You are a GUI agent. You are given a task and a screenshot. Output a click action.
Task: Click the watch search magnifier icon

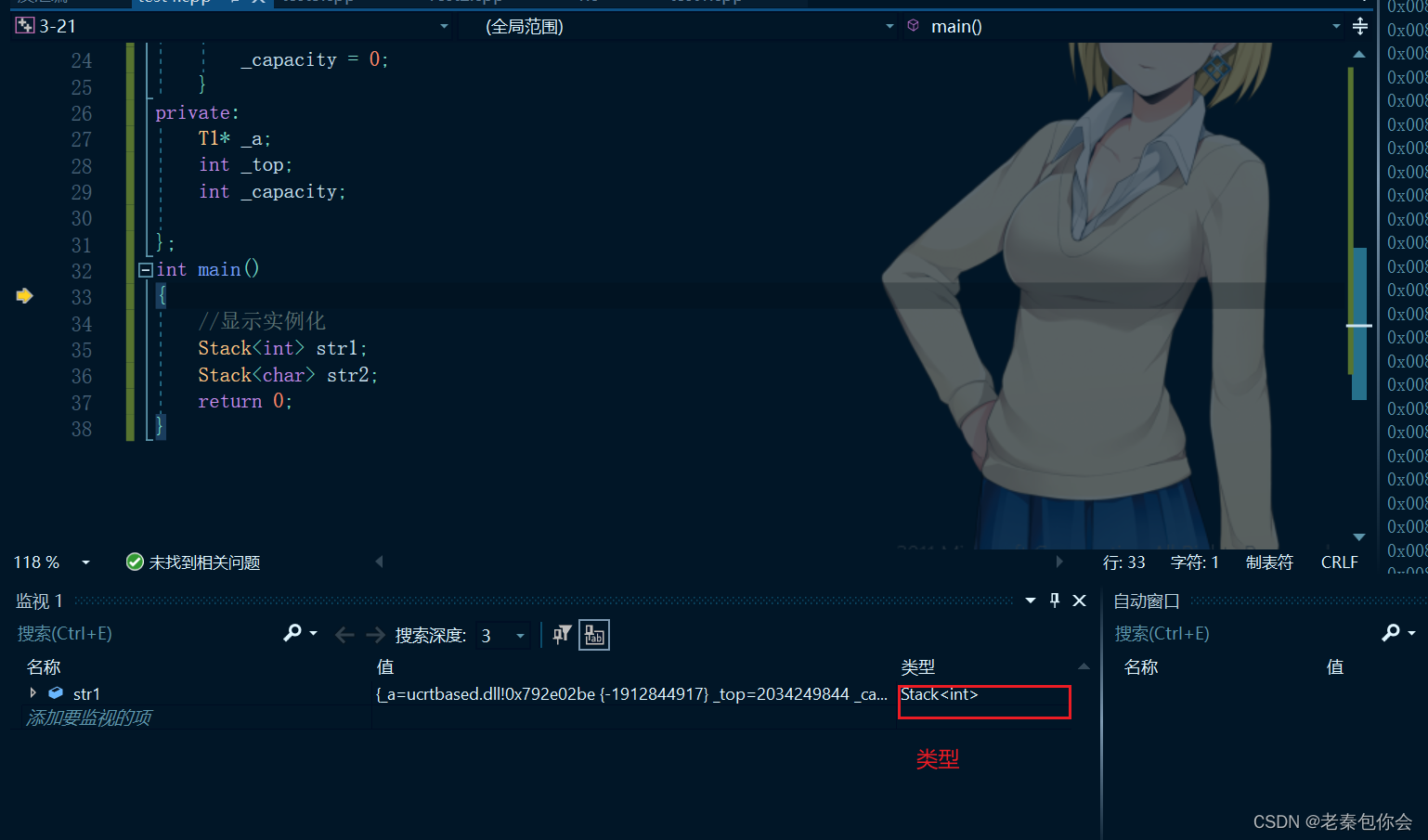(292, 633)
